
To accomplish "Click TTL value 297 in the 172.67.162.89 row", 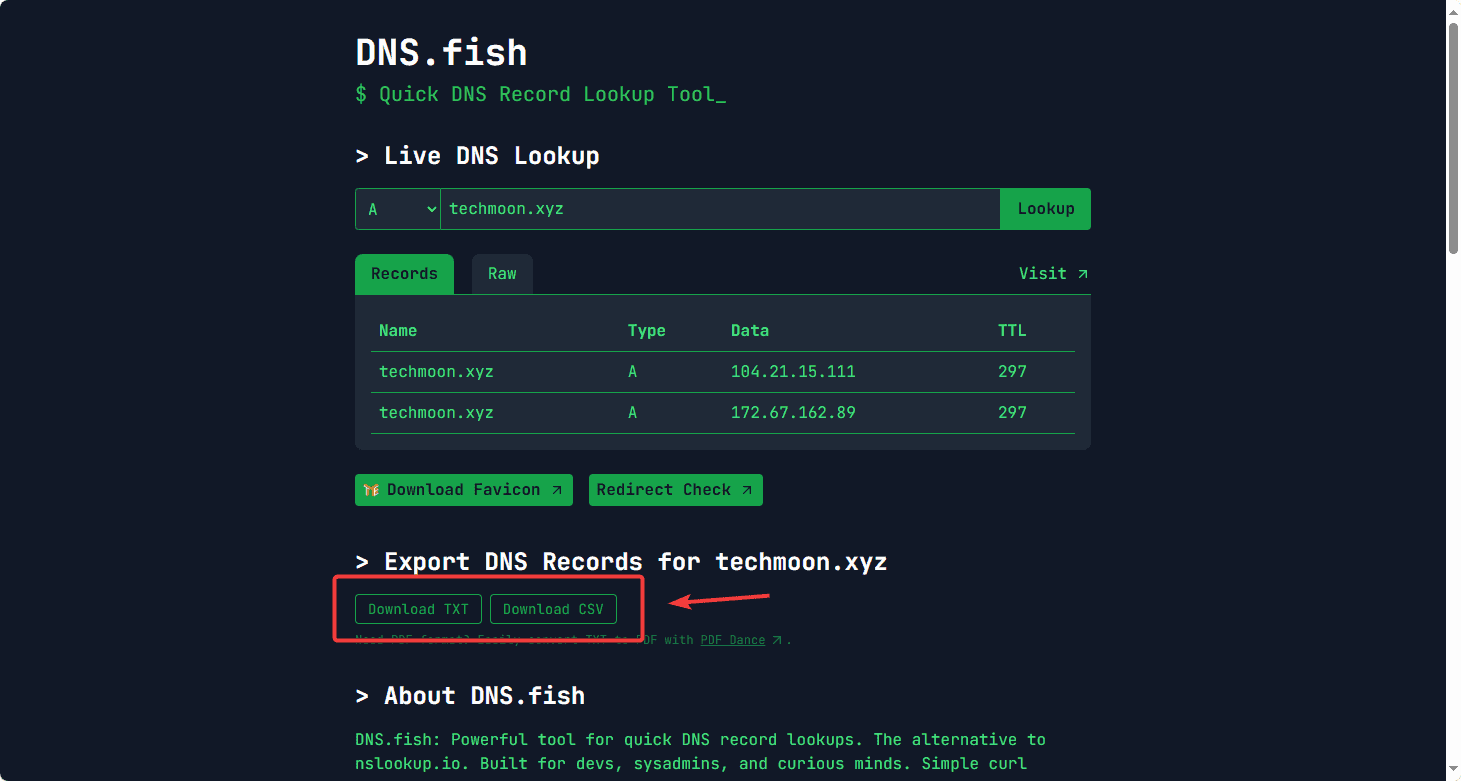I will (x=1012, y=413).
